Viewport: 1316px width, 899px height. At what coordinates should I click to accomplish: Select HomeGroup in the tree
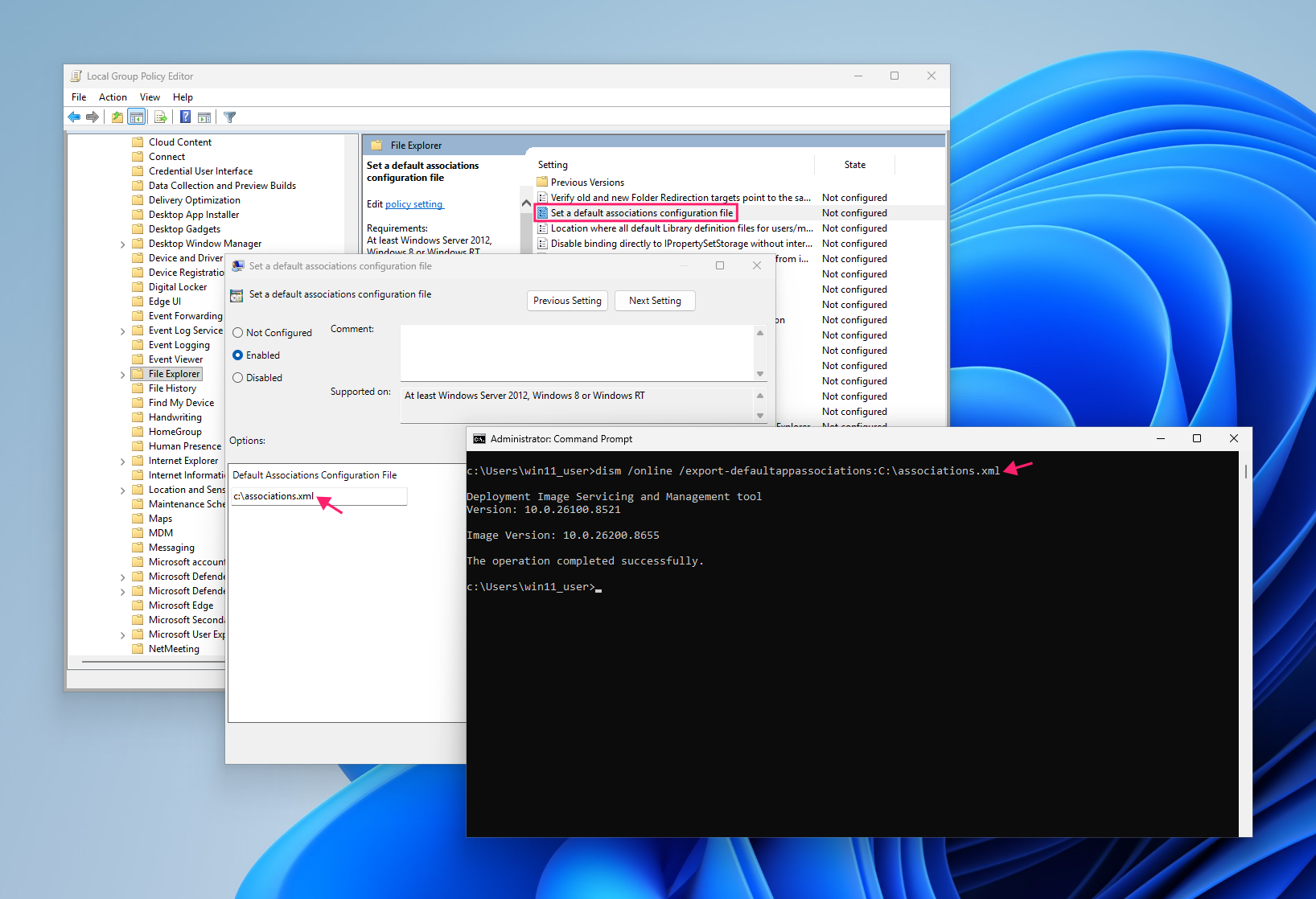pos(175,432)
